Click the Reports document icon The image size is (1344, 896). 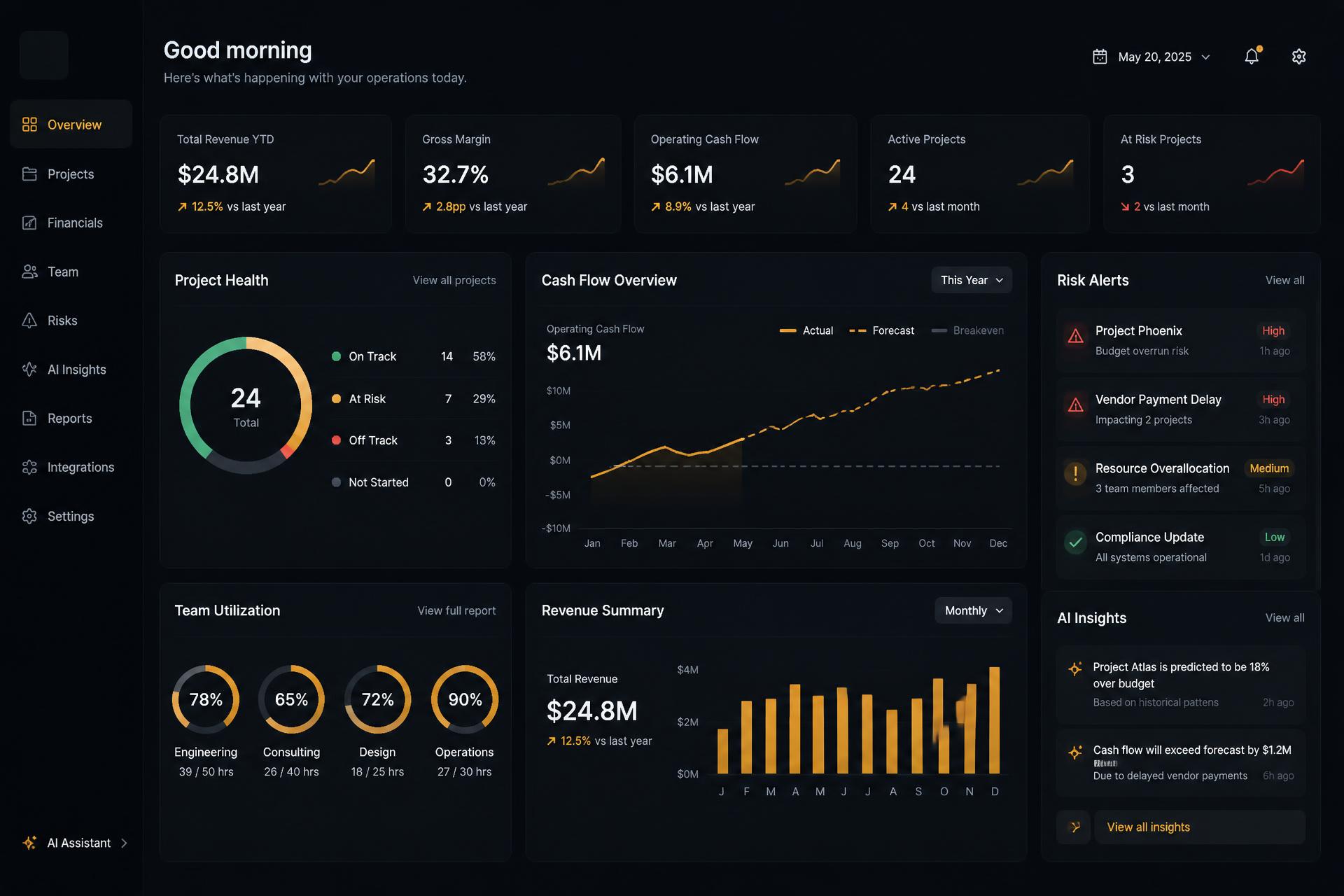(29, 418)
